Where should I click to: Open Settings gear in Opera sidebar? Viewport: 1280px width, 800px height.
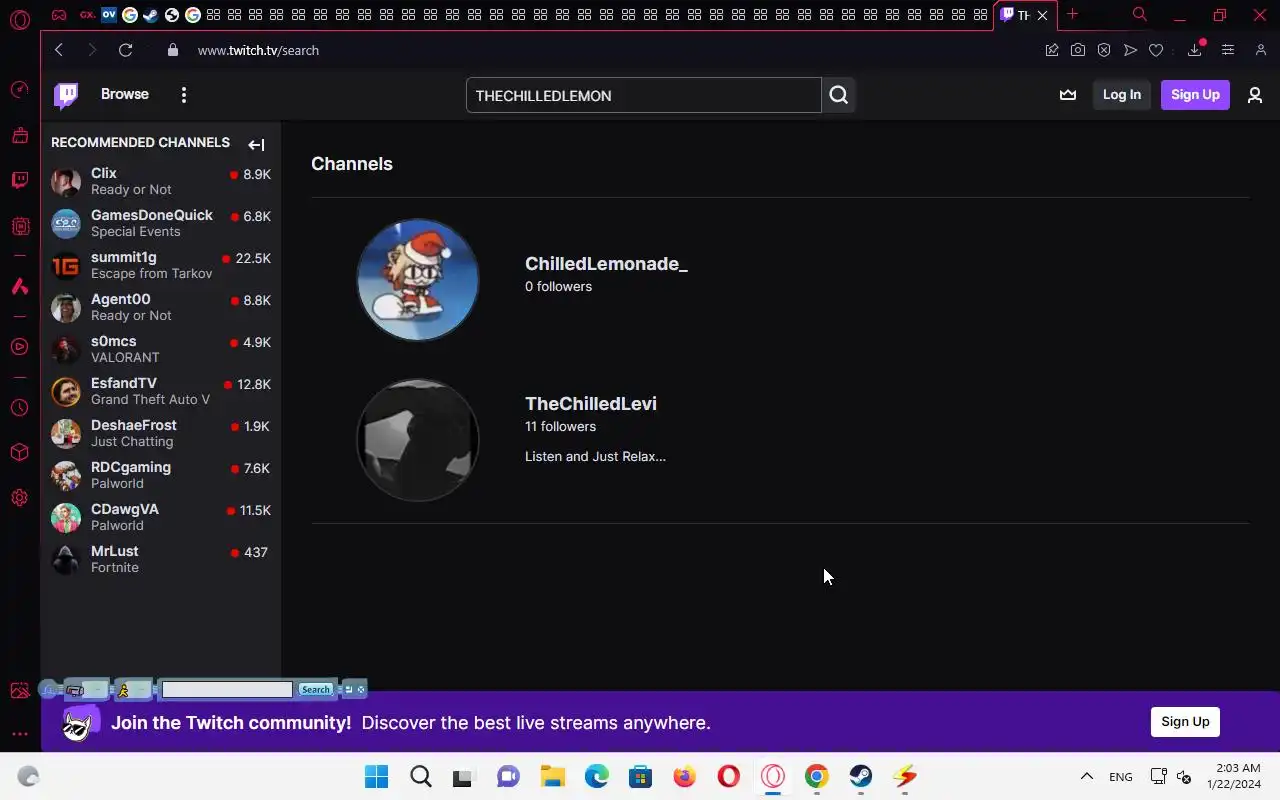pos(19,497)
